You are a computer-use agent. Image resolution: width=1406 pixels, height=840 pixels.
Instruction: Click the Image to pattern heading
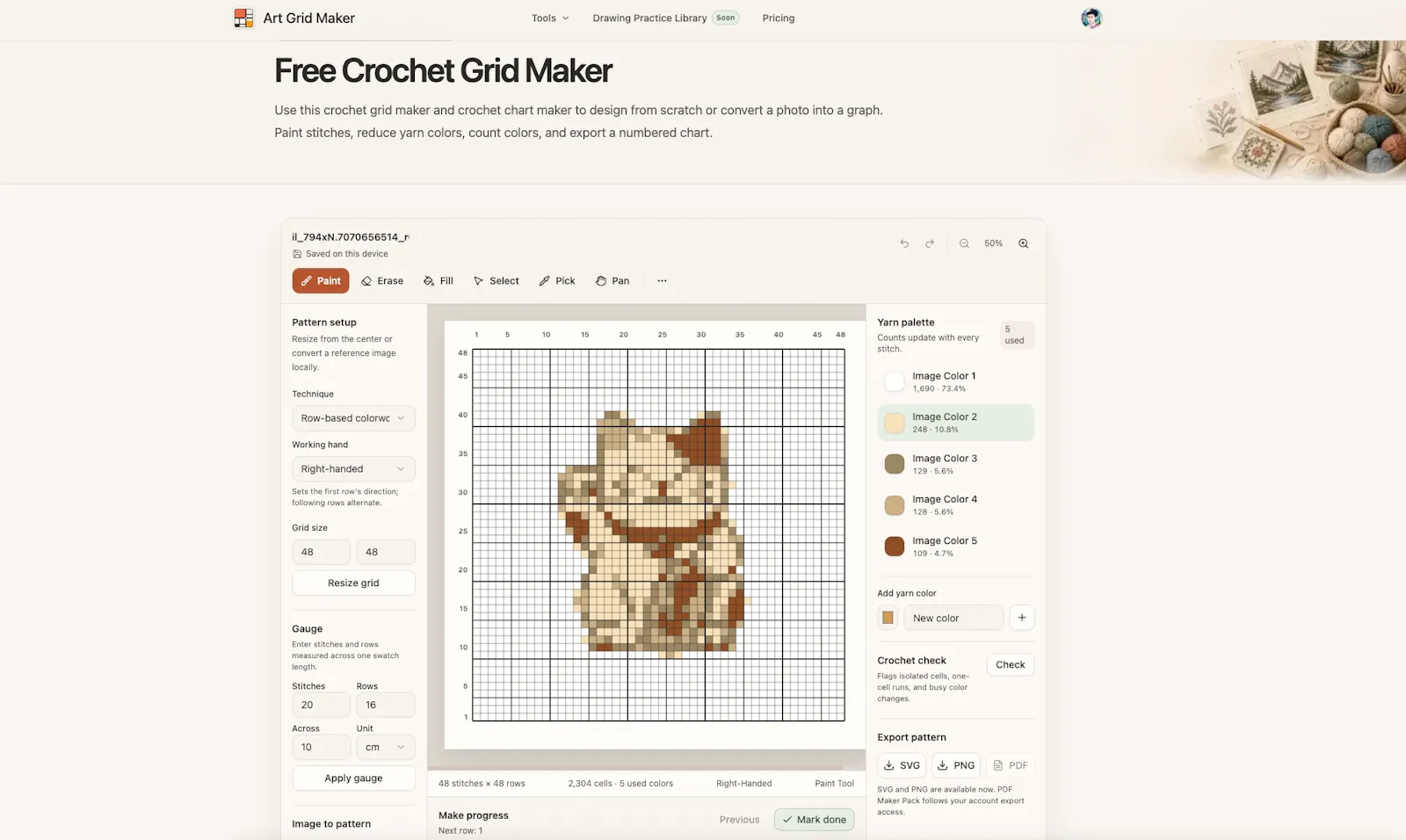[331, 824]
